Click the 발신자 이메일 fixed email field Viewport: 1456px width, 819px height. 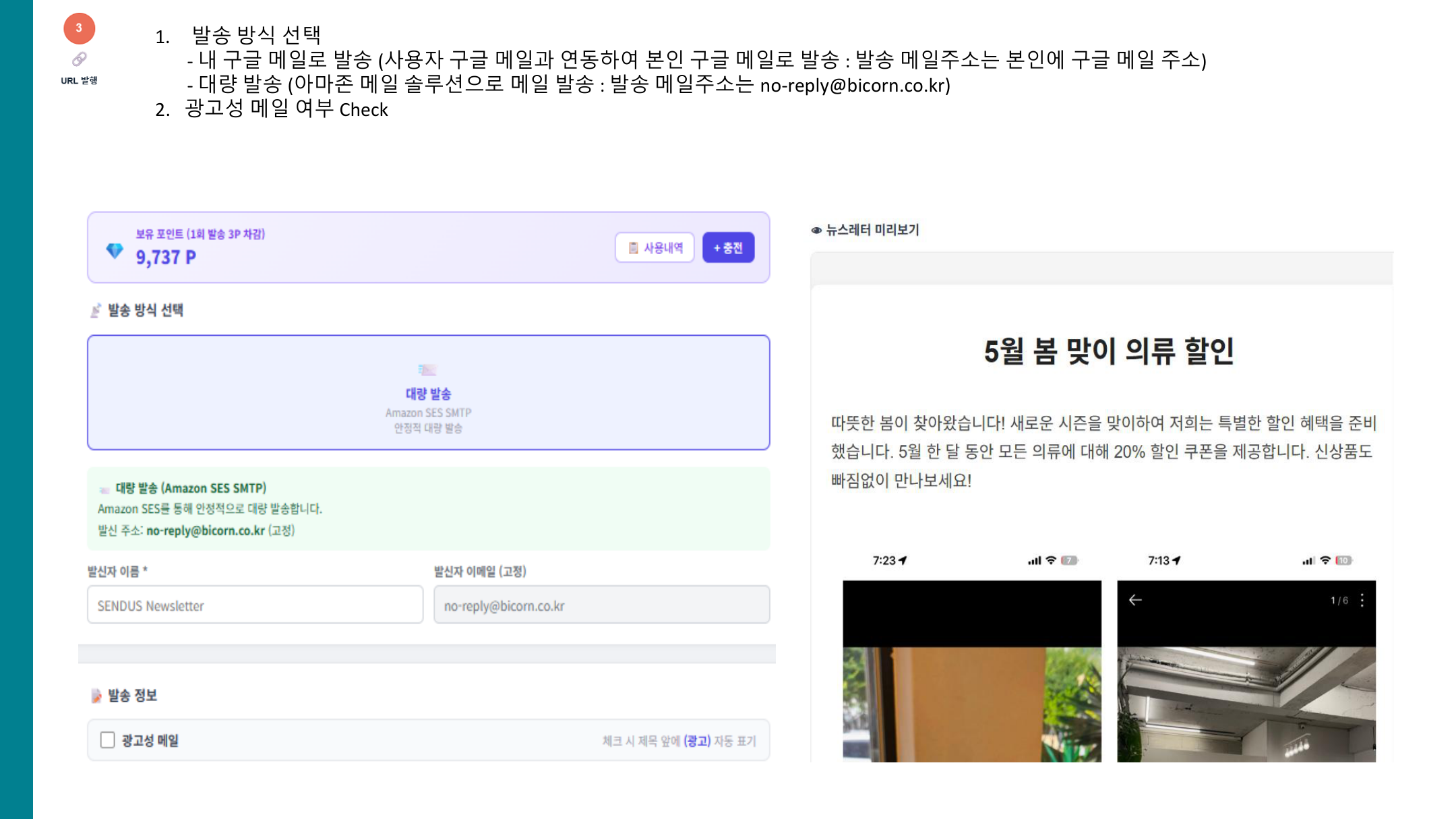point(601,605)
